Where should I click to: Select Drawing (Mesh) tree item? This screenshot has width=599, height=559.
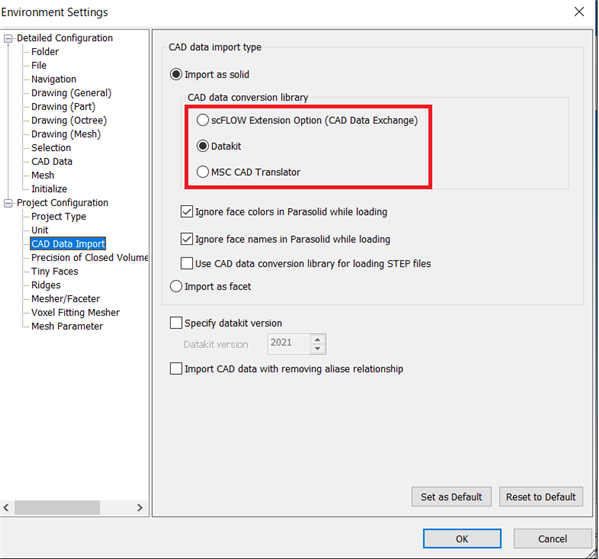[x=66, y=134]
